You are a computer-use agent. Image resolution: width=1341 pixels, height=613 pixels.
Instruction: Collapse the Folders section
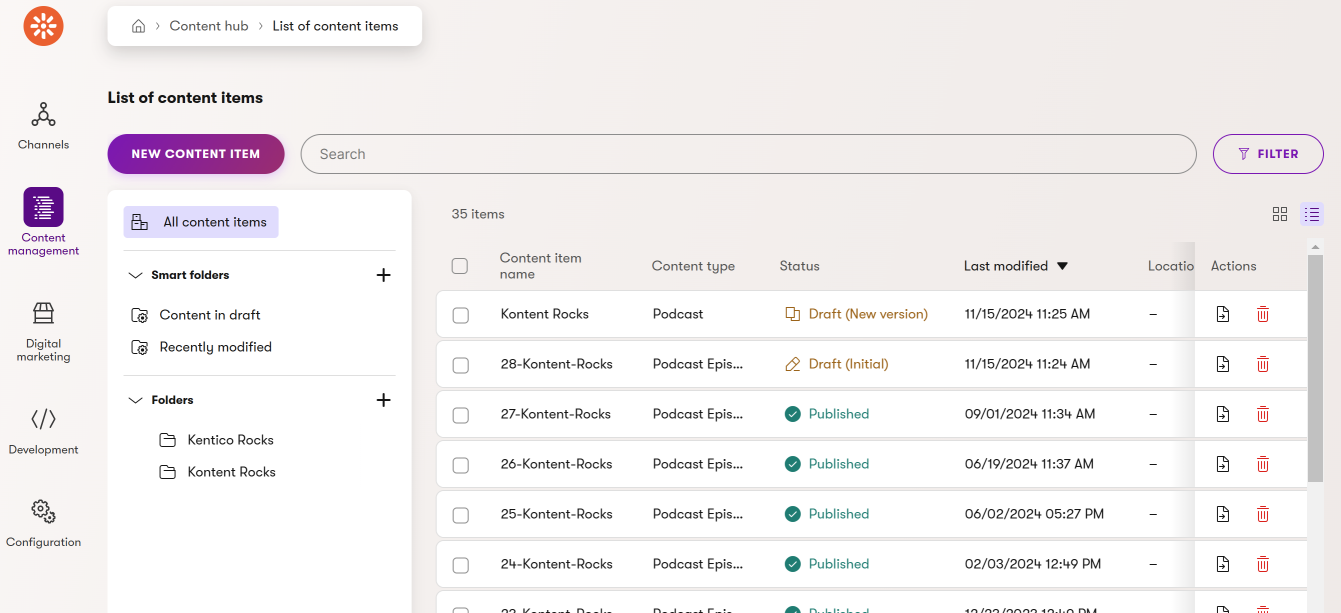tap(135, 400)
